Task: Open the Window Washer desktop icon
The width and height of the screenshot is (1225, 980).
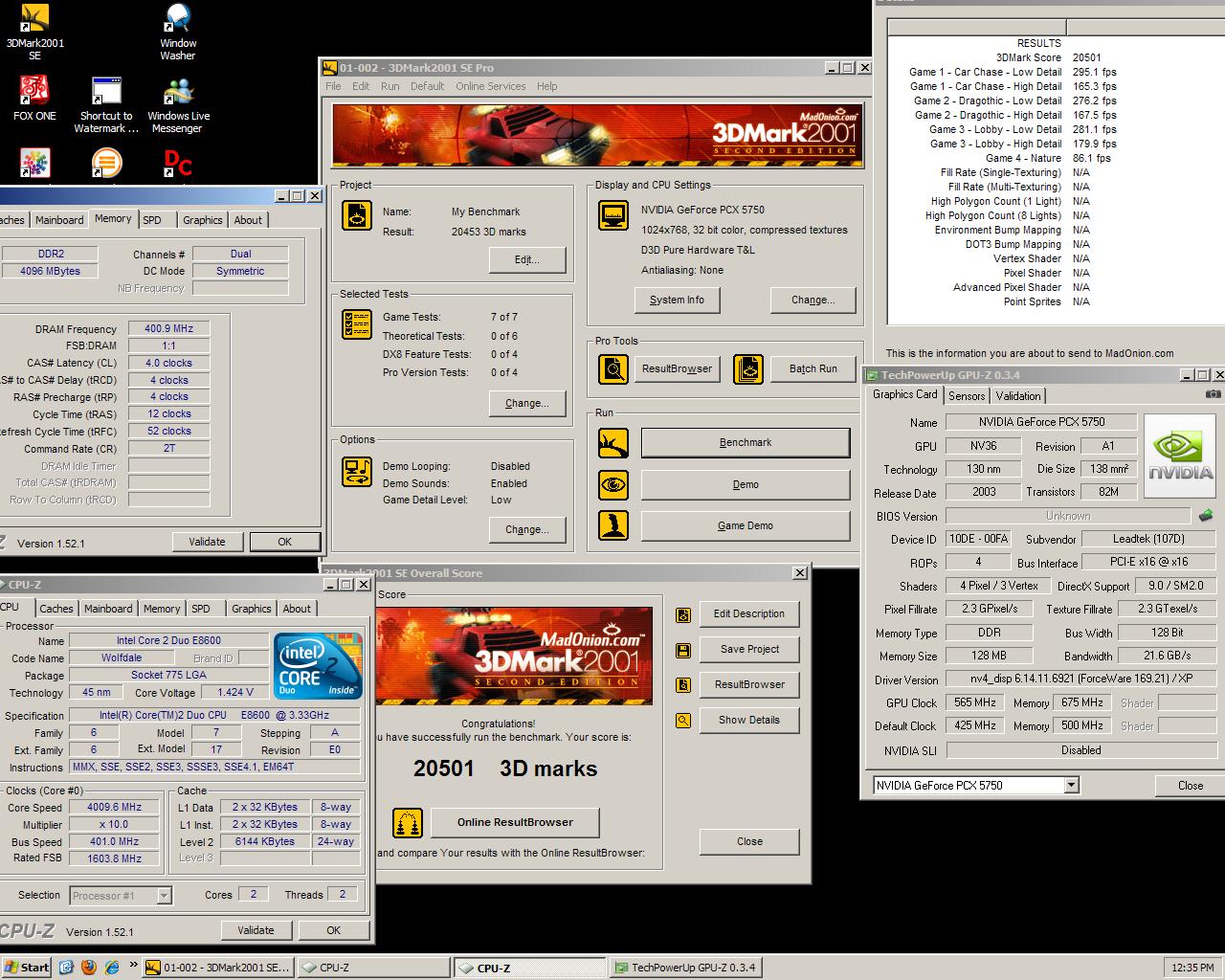Action: click(x=178, y=33)
